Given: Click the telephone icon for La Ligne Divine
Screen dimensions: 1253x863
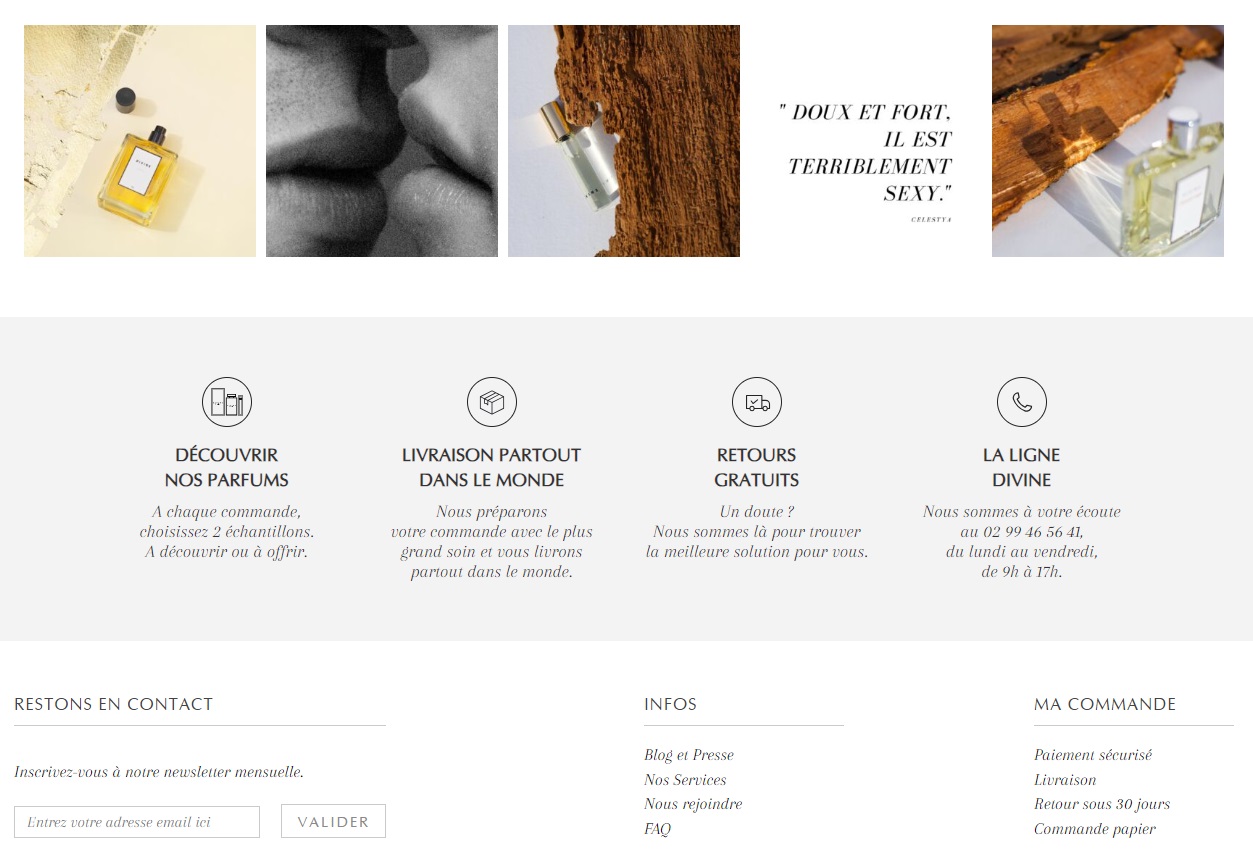Looking at the screenshot, I should [x=1022, y=402].
